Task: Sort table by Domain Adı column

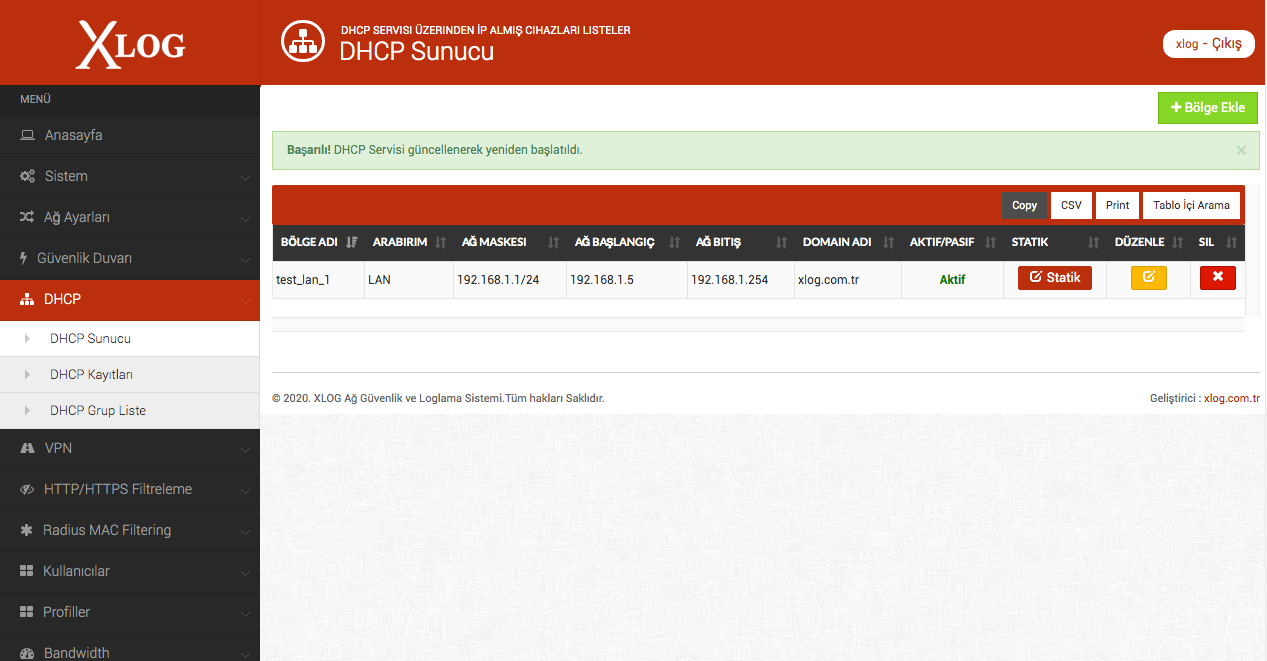Action: click(x=848, y=242)
